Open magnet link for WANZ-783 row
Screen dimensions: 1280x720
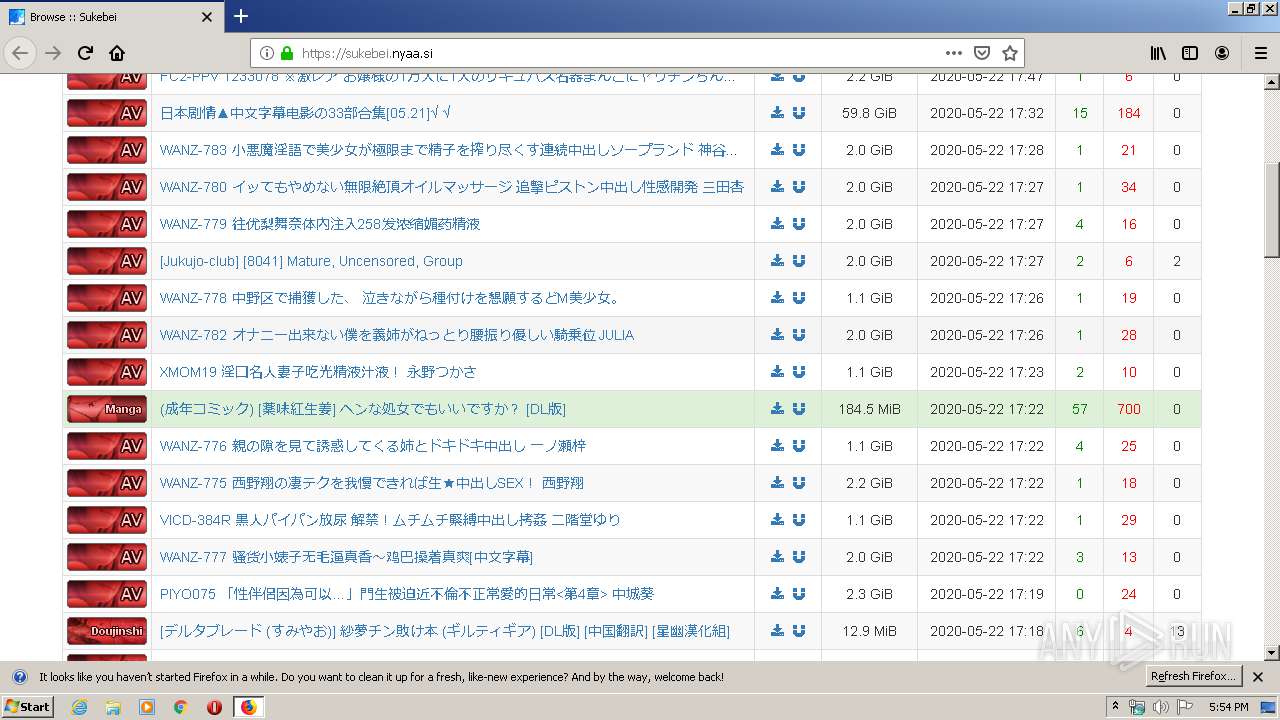pos(799,150)
